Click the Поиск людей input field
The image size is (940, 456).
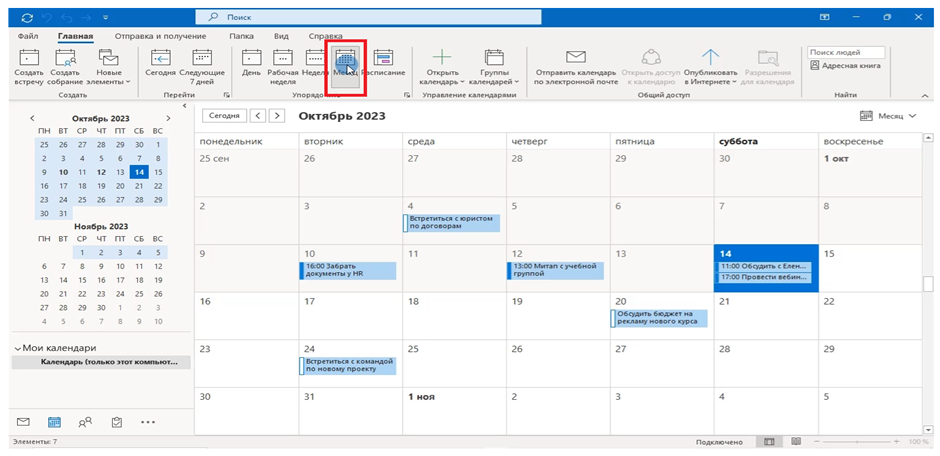click(845, 52)
